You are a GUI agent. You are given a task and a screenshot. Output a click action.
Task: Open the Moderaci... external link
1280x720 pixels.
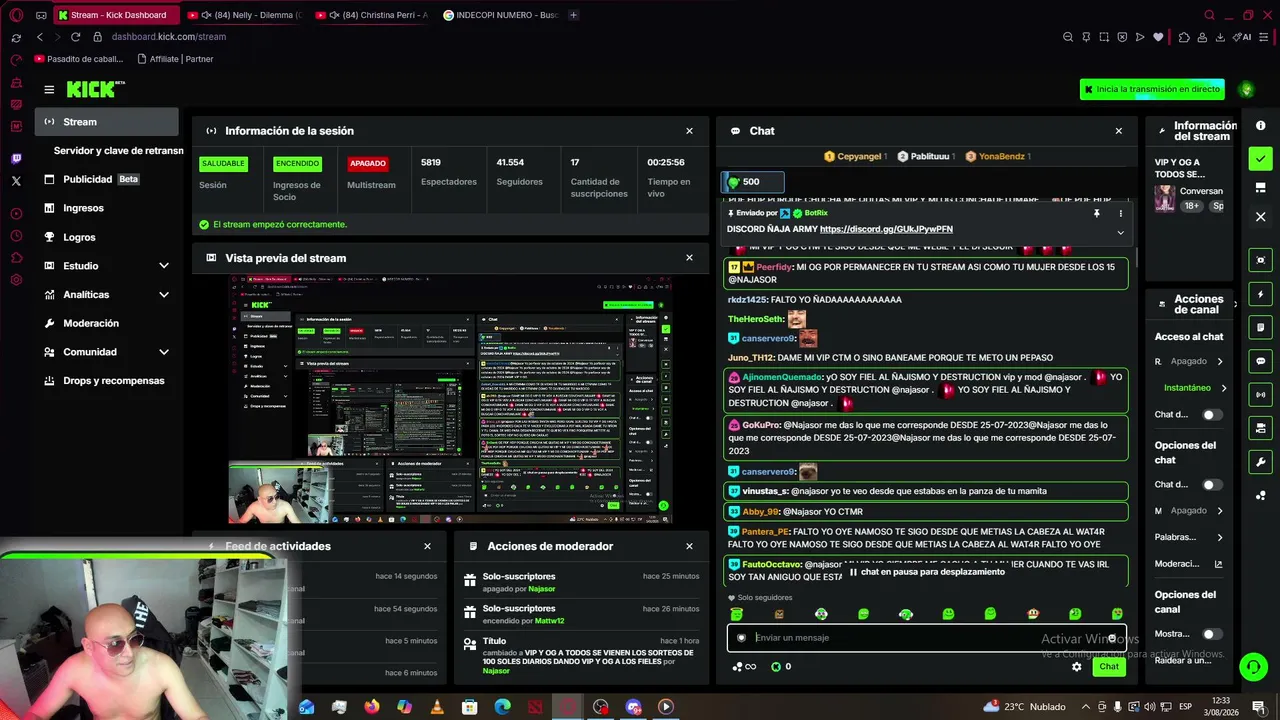pyautogui.click(x=1218, y=564)
